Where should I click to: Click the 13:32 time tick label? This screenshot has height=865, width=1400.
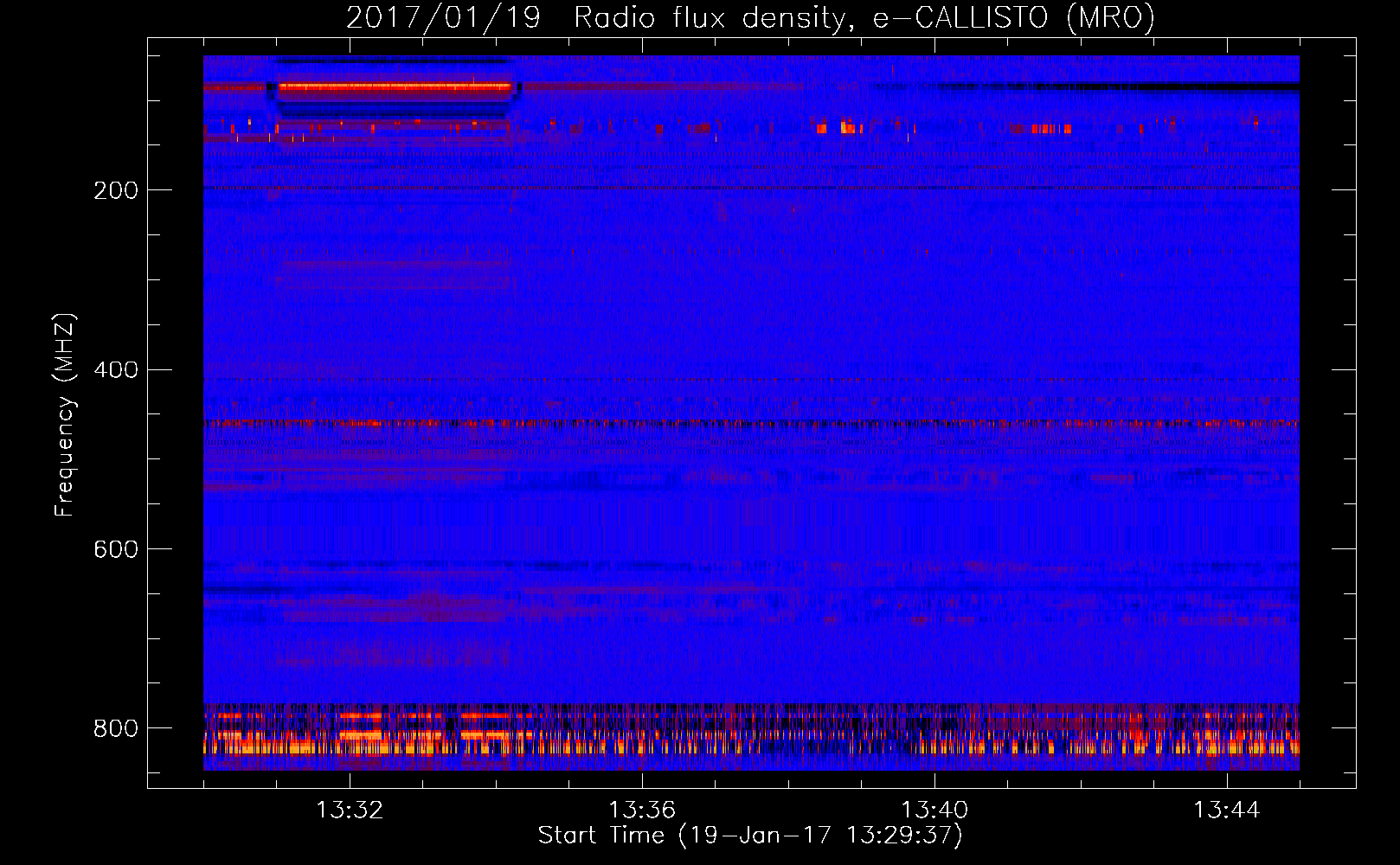pyautogui.click(x=350, y=811)
